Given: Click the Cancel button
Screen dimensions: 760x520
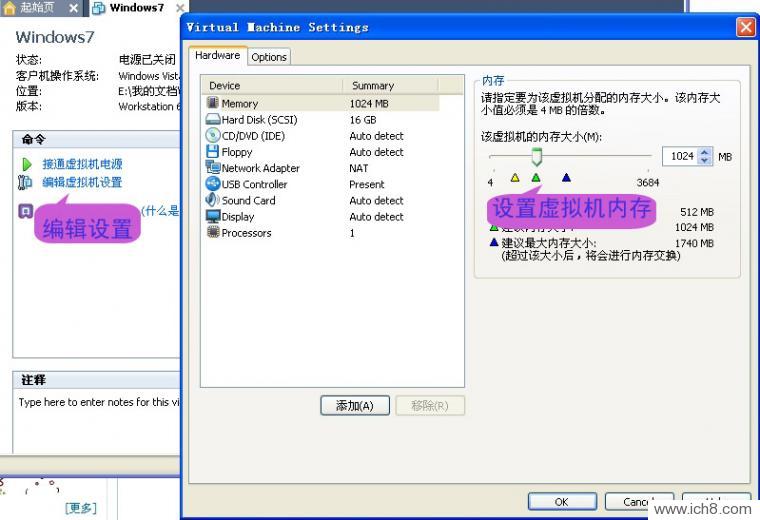Looking at the screenshot, I should pyautogui.click(x=639, y=502).
